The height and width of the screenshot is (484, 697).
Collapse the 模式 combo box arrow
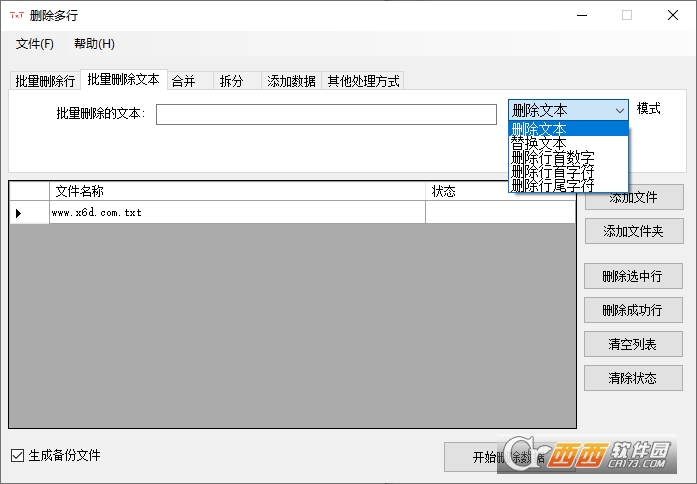point(619,110)
